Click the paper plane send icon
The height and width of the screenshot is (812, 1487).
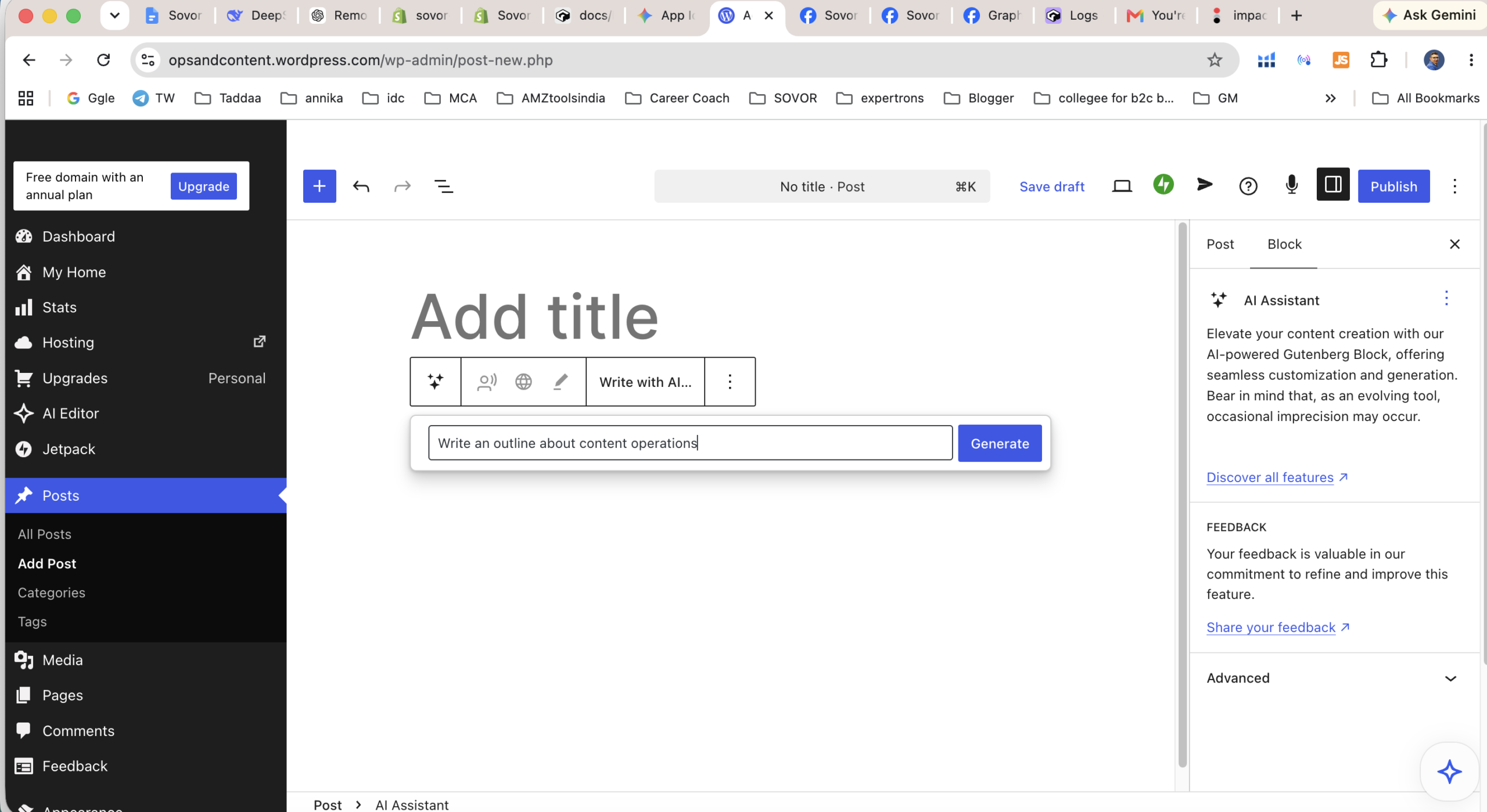click(x=1205, y=185)
